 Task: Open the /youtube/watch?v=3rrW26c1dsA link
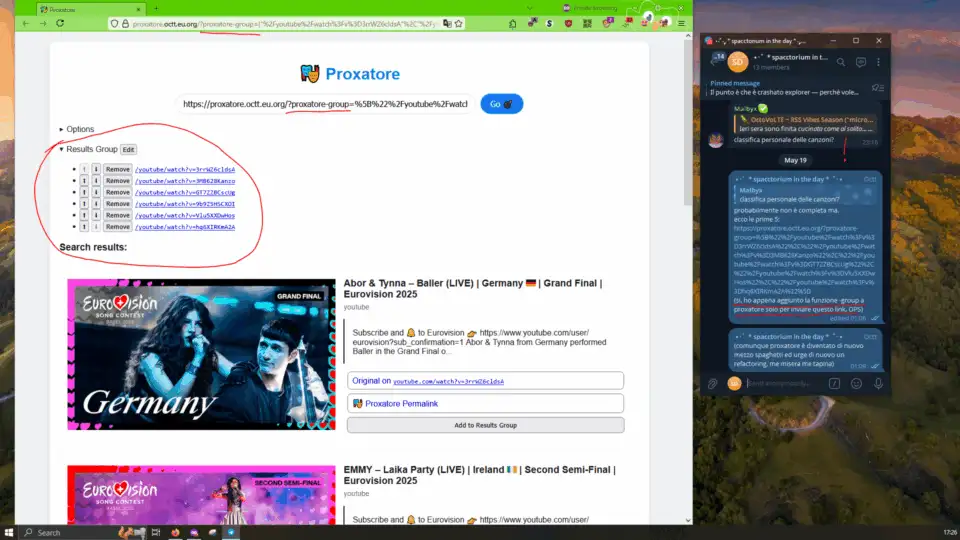(x=185, y=170)
